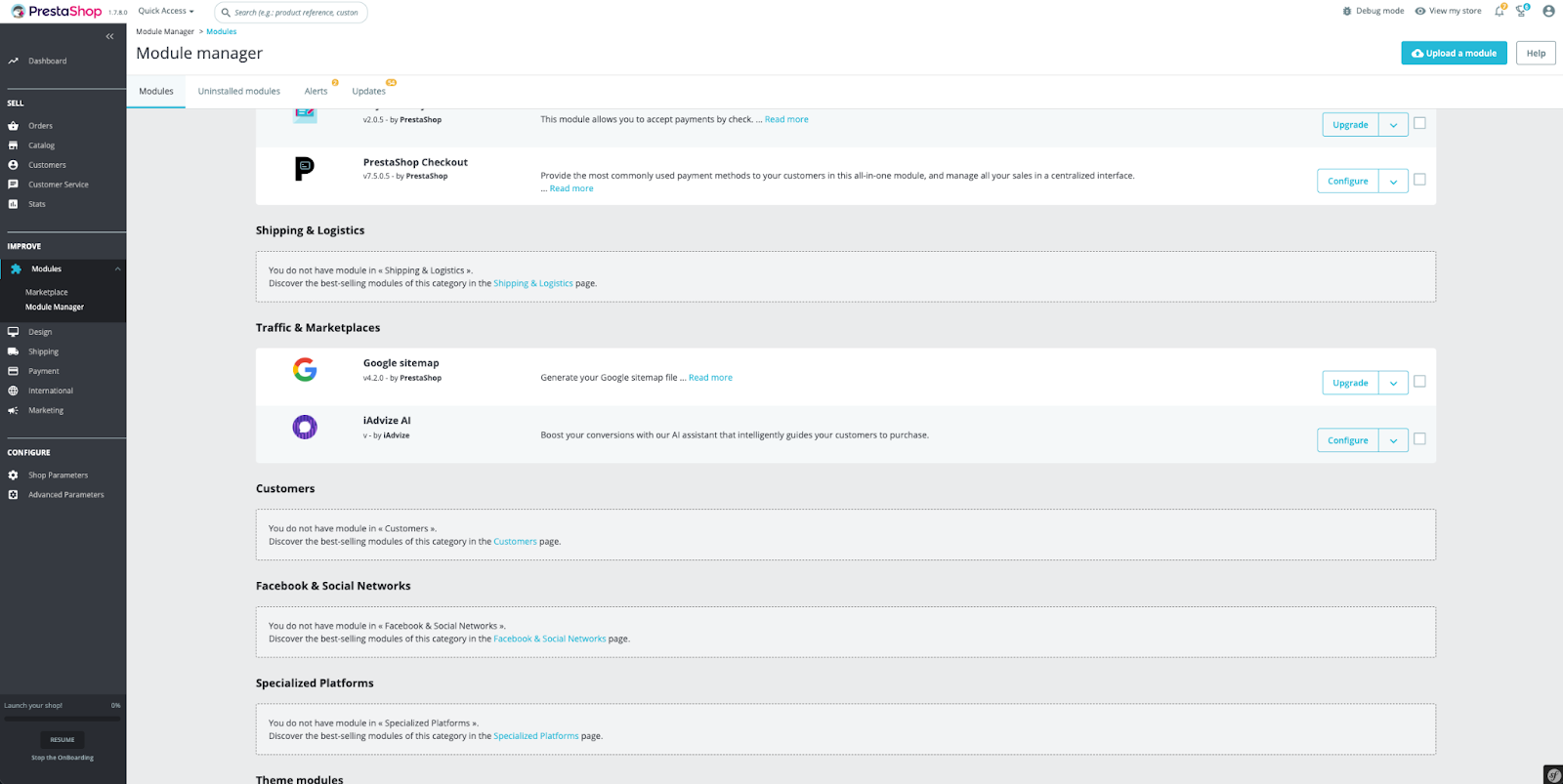Click the PrestaShop Checkout module logo
This screenshot has width=1563, height=784.
305,169
